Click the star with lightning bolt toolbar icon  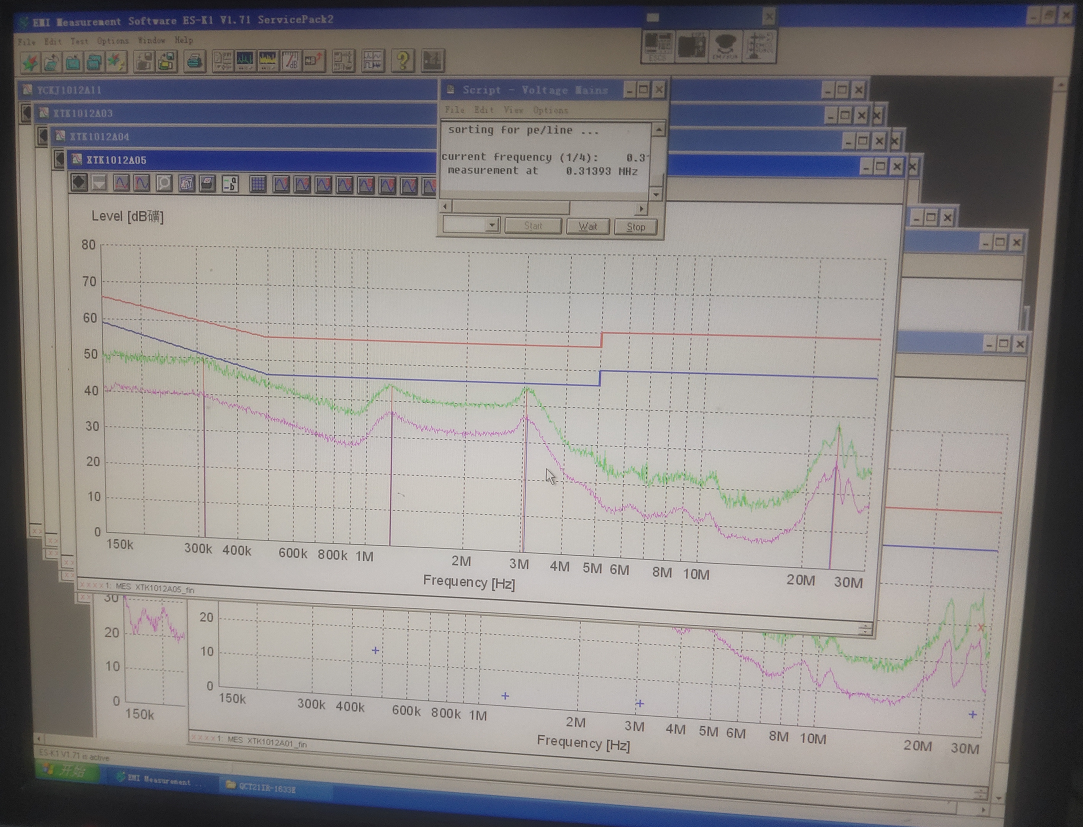coord(116,62)
